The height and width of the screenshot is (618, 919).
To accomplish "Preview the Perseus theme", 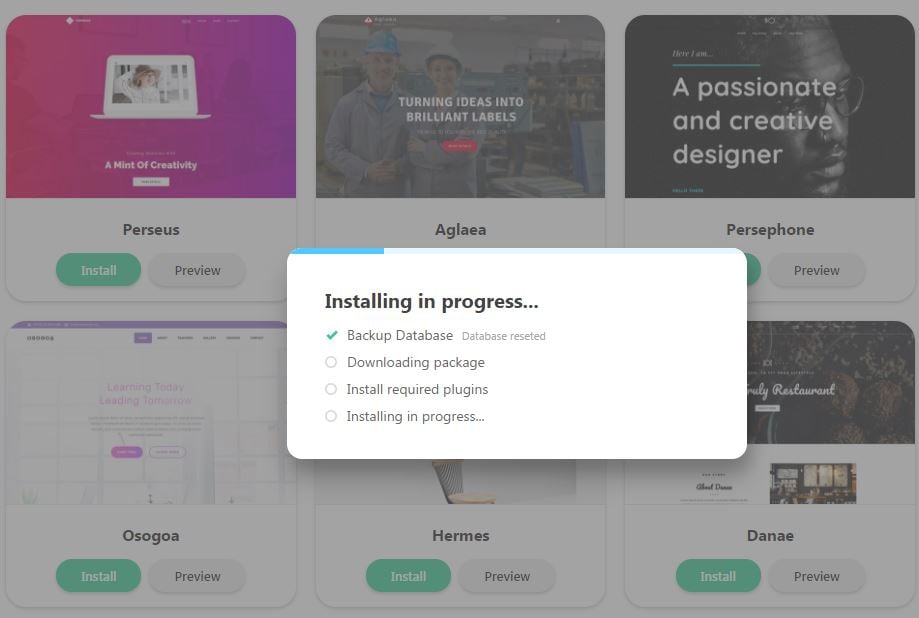I will coord(198,270).
